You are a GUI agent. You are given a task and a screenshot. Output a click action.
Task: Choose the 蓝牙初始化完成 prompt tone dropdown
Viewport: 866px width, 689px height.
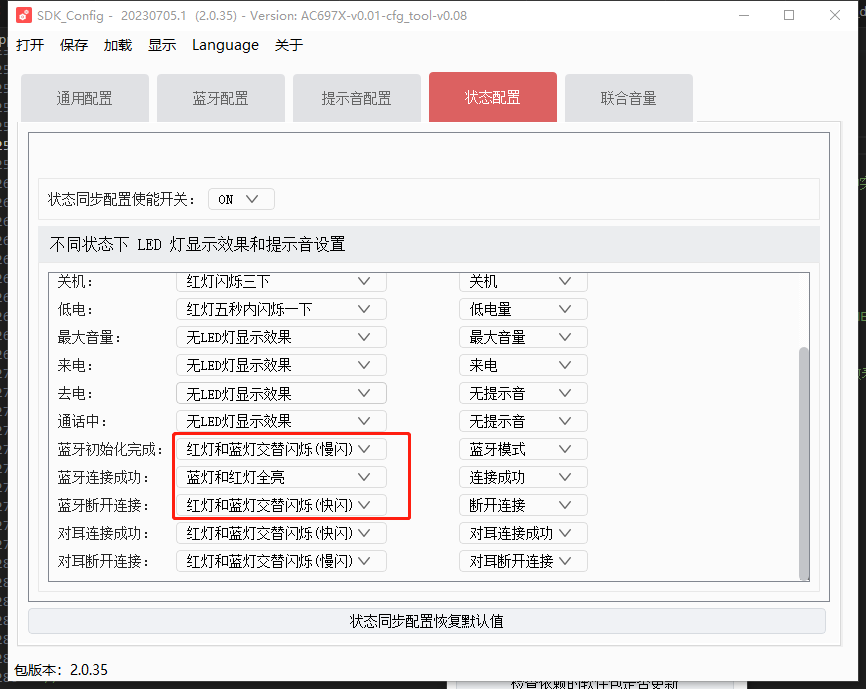[x=523, y=449]
